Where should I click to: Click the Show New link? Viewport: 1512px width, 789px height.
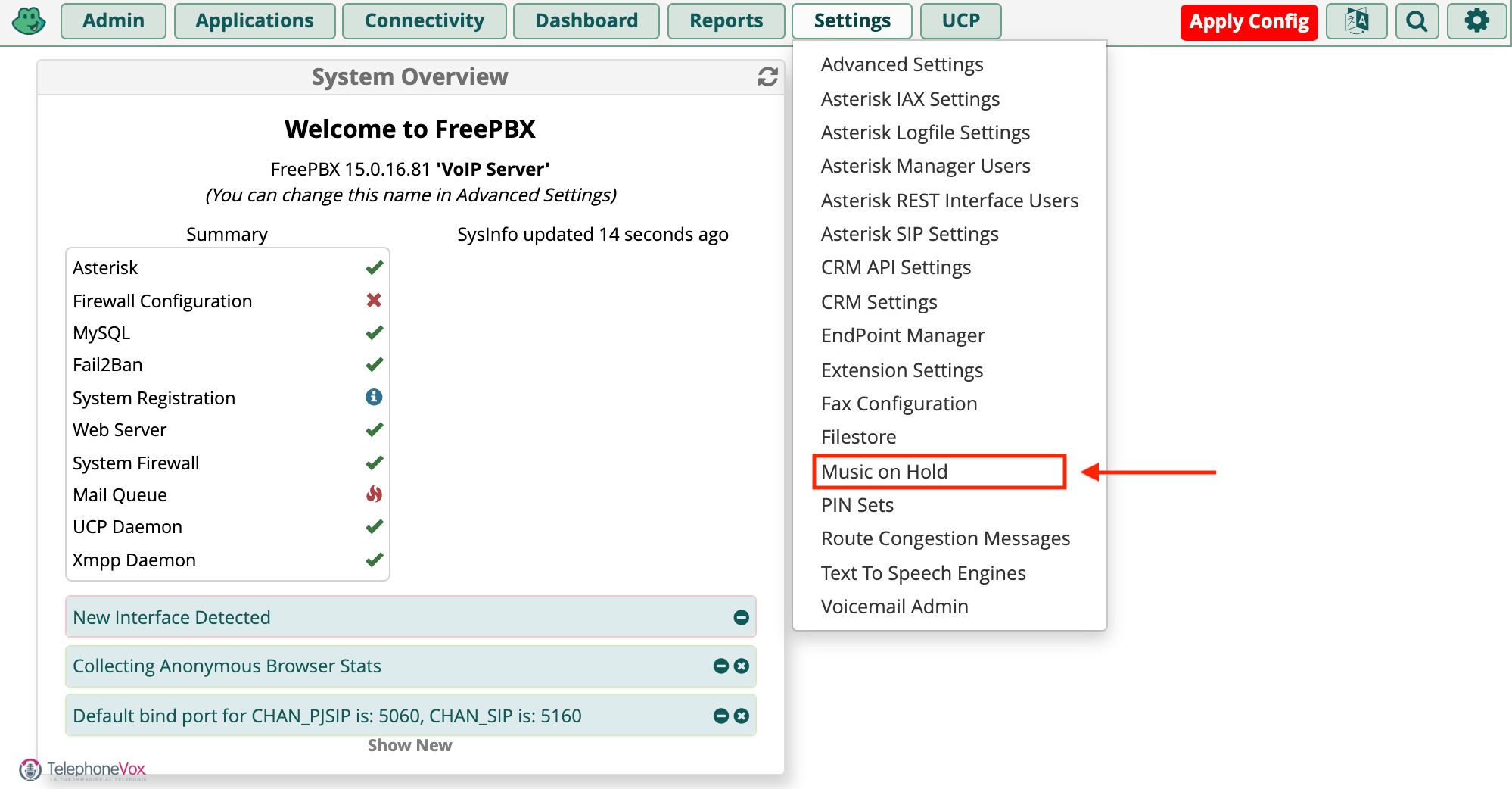409,745
